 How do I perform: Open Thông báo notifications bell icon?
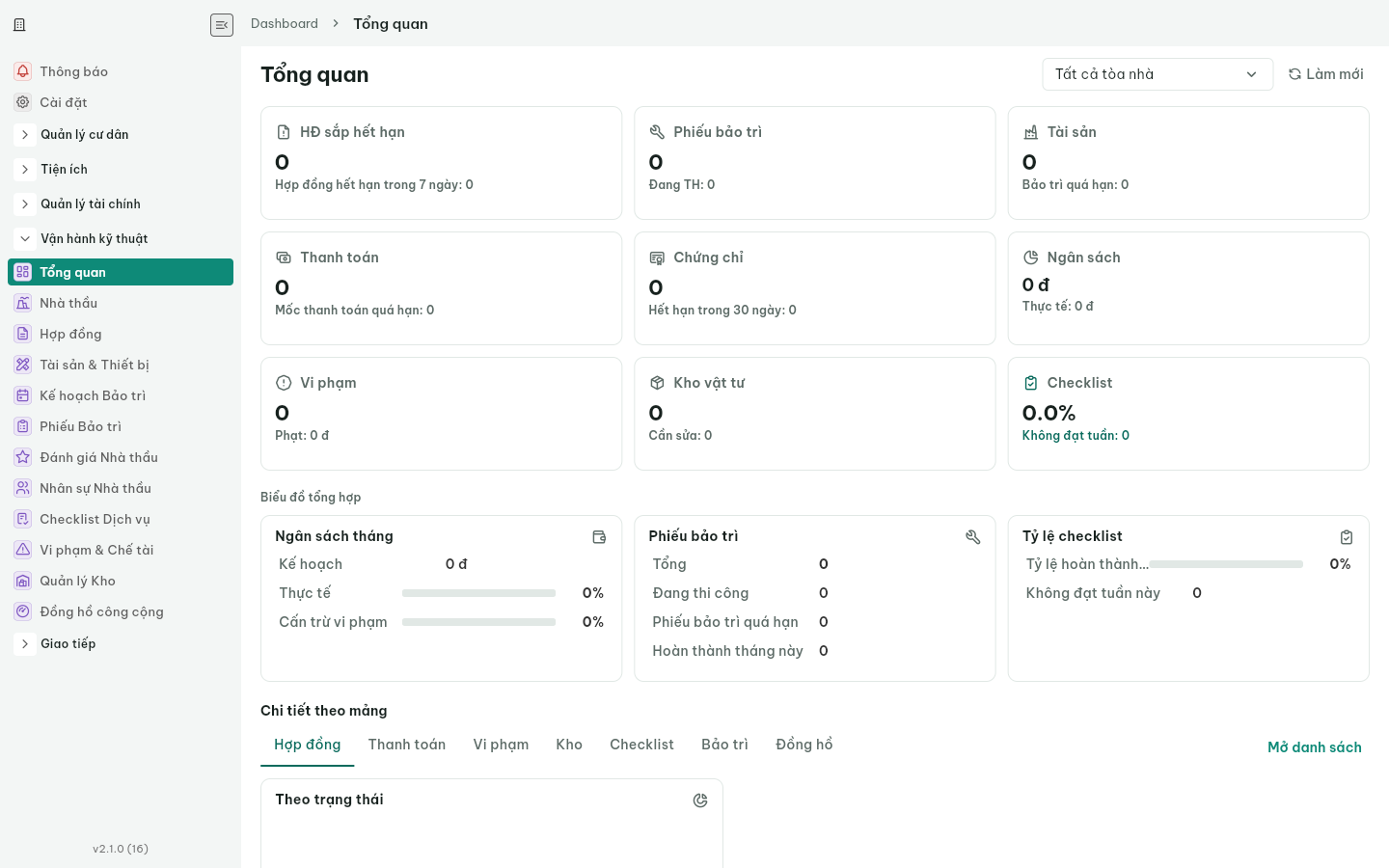click(x=23, y=71)
